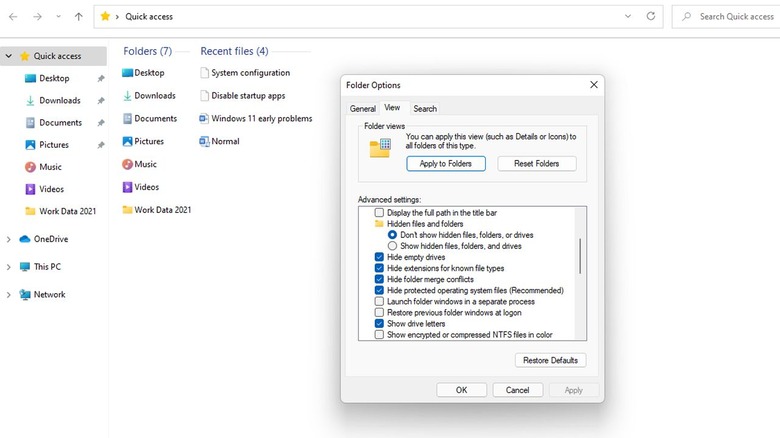Select Windows 11 early problems document
780x438 pixels.
tap(256, 118)
